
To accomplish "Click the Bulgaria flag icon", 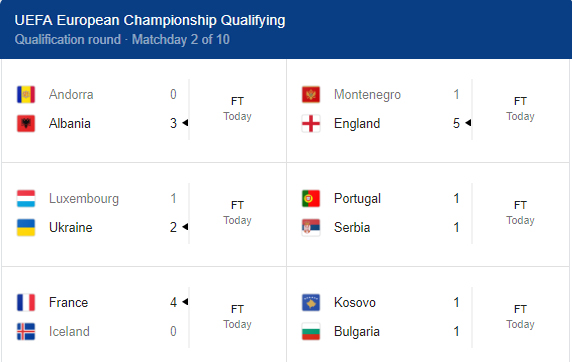I will [311, 331].
